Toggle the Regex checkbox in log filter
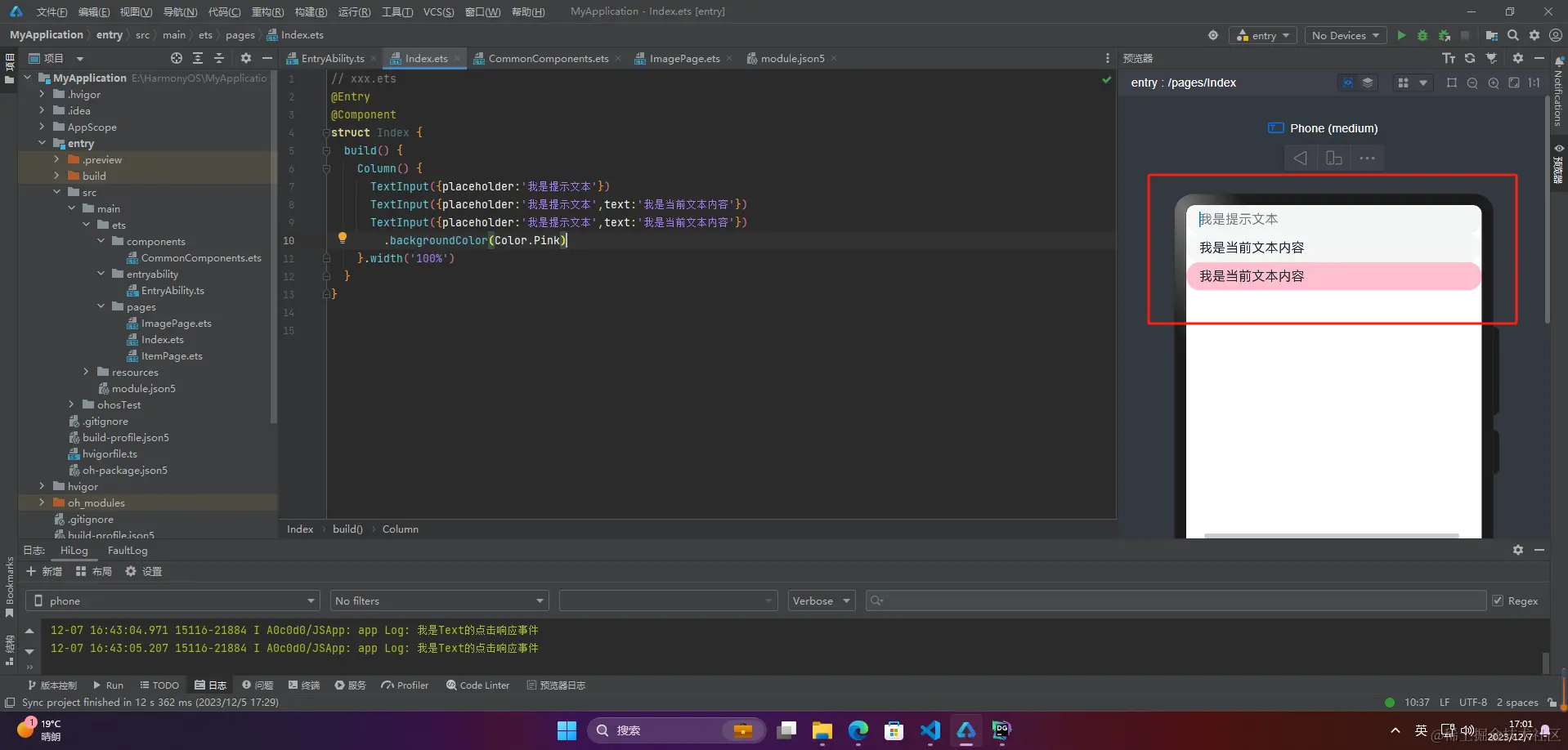1568x750 pixels. pos(1498,600)
